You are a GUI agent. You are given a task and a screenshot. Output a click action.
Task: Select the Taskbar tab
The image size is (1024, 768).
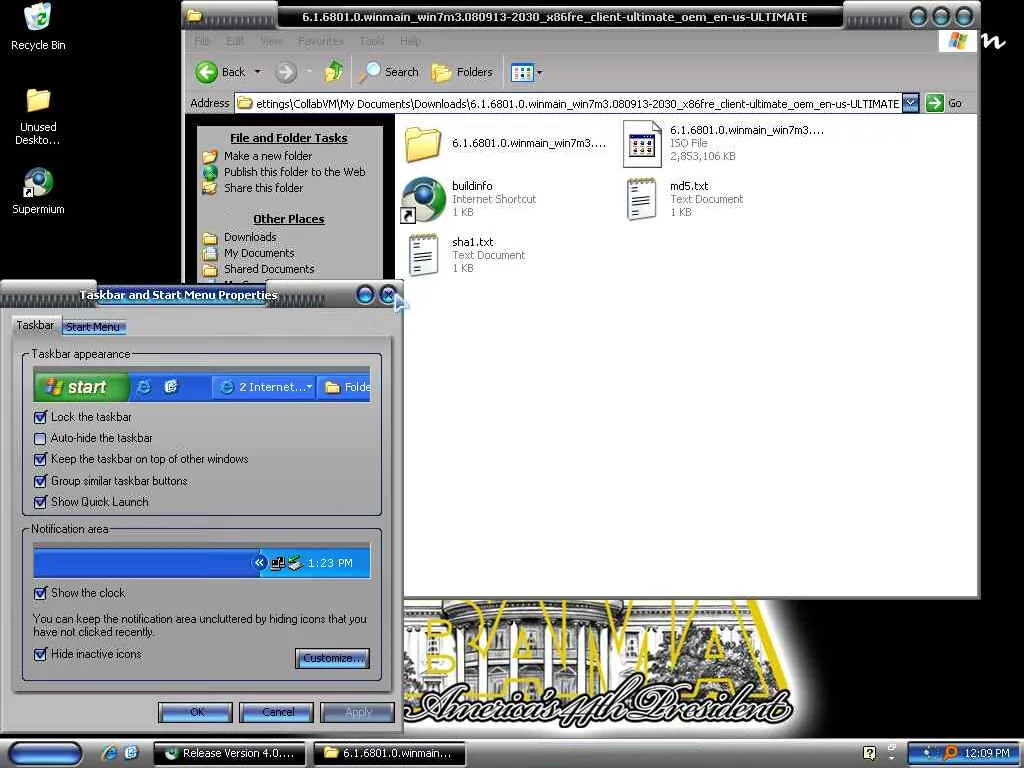click(35, 325)
